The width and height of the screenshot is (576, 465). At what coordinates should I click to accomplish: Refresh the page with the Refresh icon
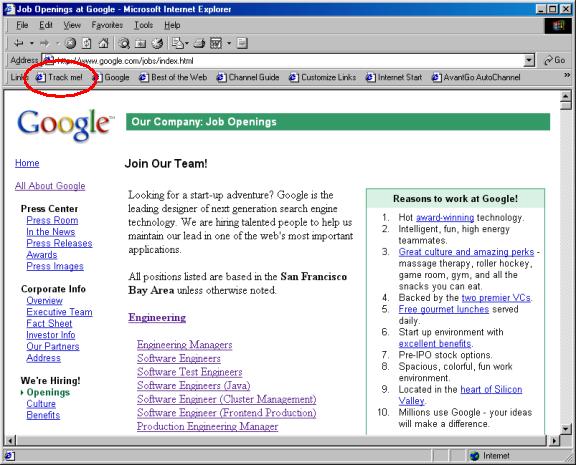(x=86, y=43)
